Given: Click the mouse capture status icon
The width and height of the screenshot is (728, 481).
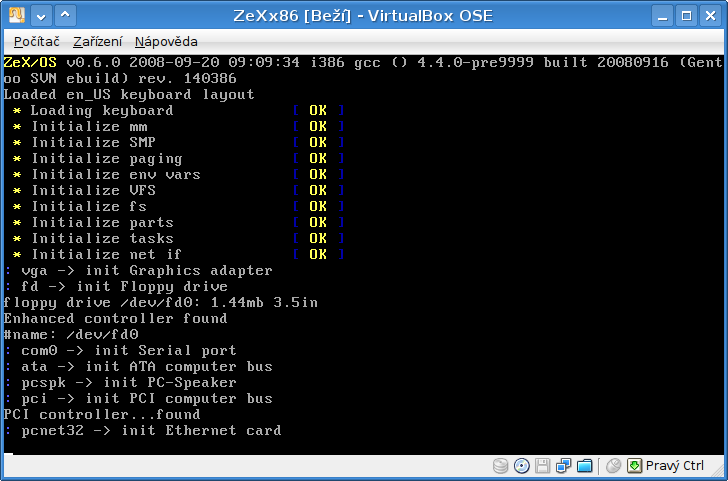Looking at the screenshot, I should tap(614, 466).
